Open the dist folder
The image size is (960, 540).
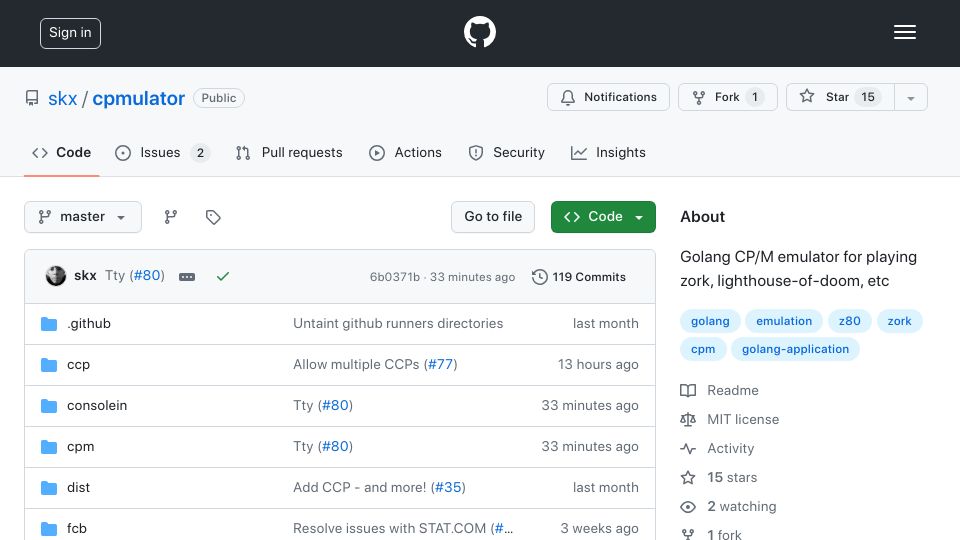point(78,487)
